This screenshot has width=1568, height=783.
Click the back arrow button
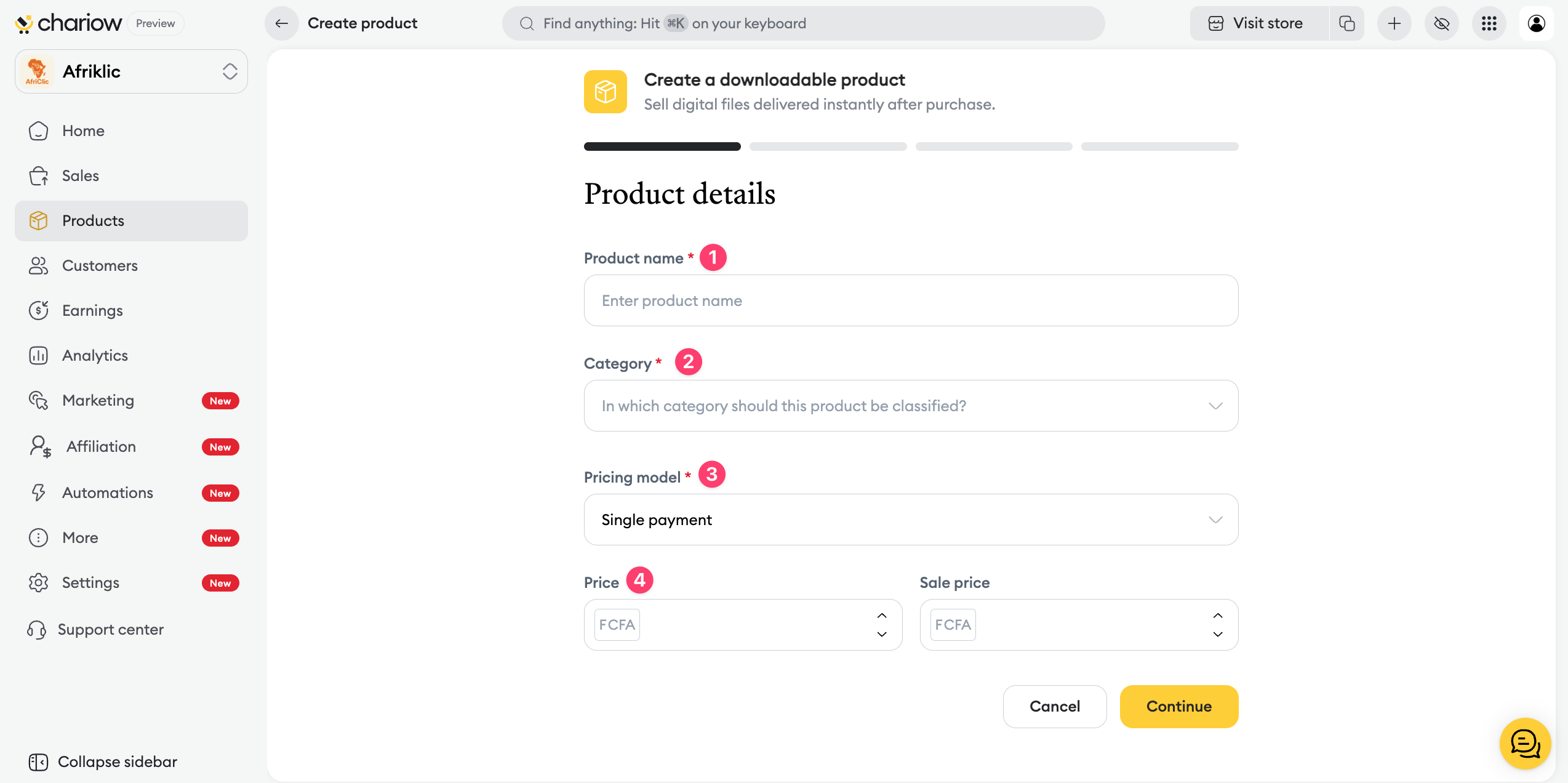tap(282, 23)
